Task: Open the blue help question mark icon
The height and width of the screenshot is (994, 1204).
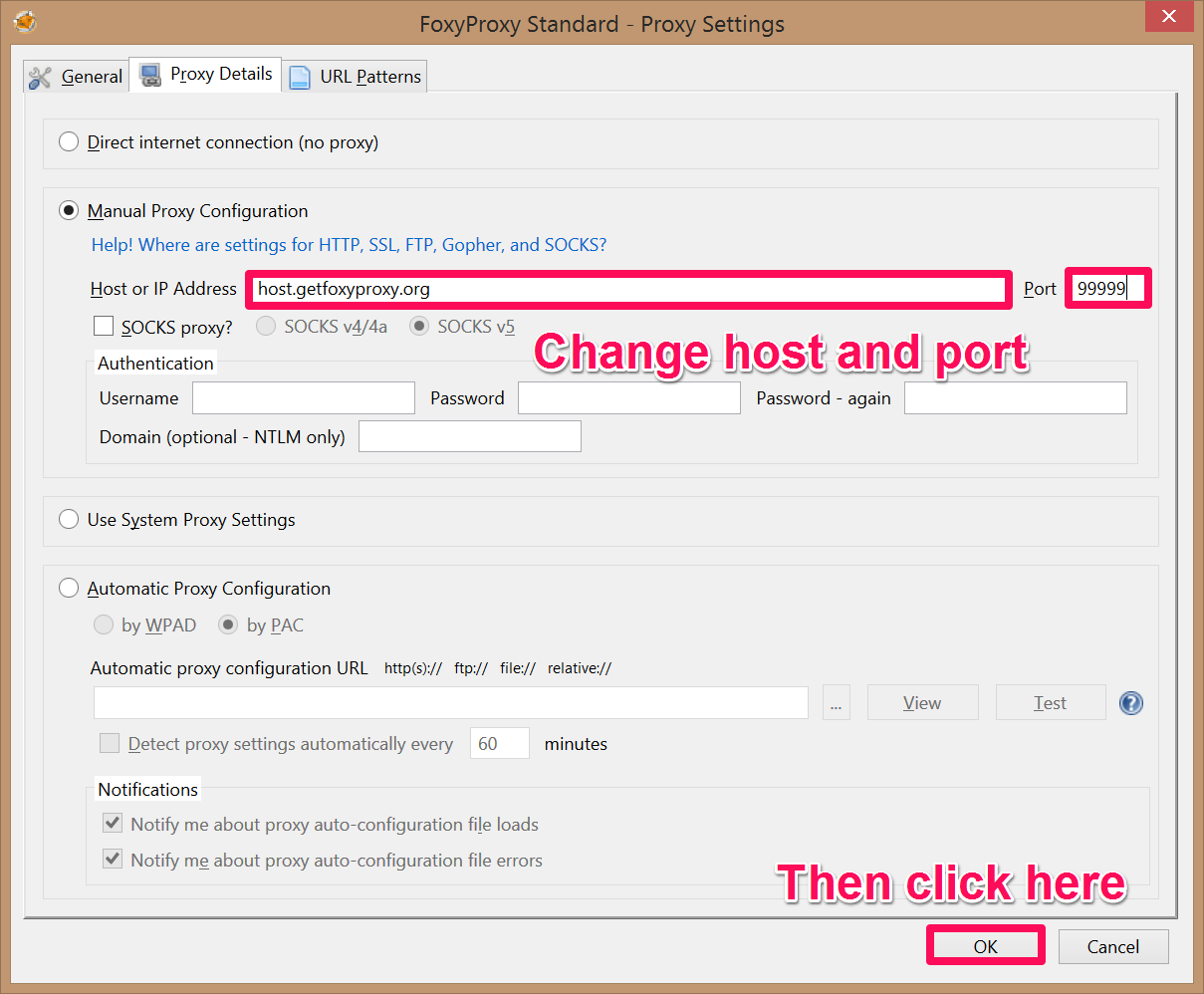Action: (1131, 703)
